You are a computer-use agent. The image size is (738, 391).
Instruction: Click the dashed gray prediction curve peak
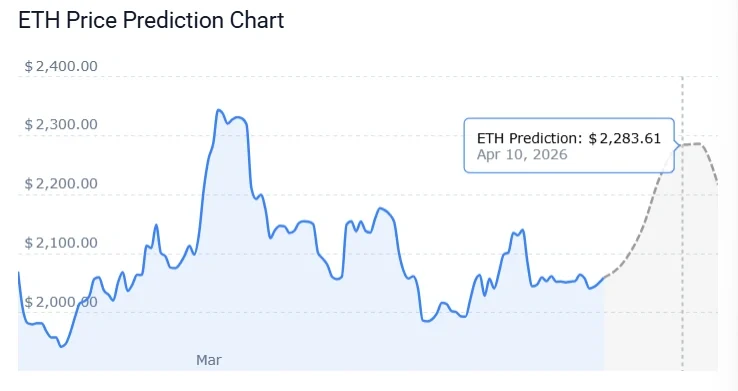pyautogui.click(x=692, y=144)
